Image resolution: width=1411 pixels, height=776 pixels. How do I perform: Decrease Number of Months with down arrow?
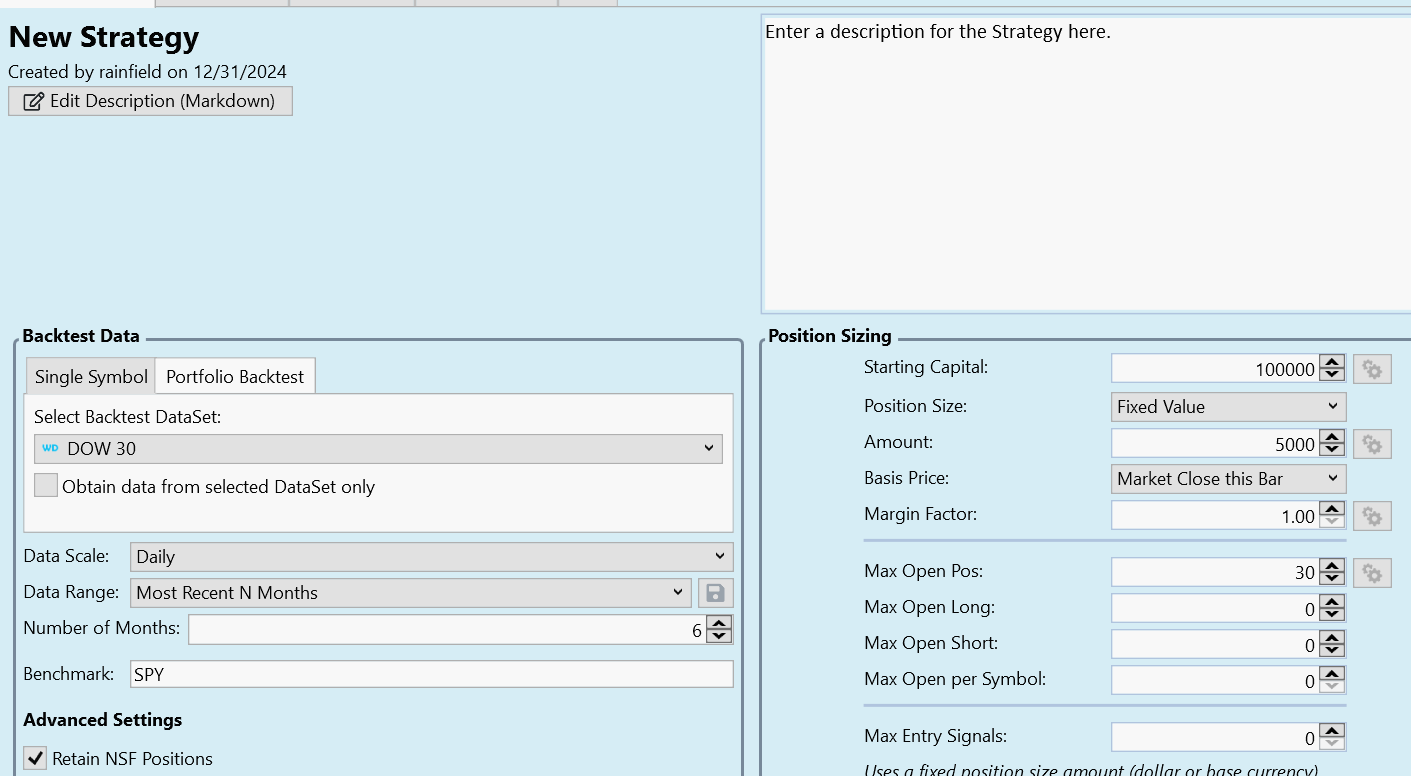(720, 637)
